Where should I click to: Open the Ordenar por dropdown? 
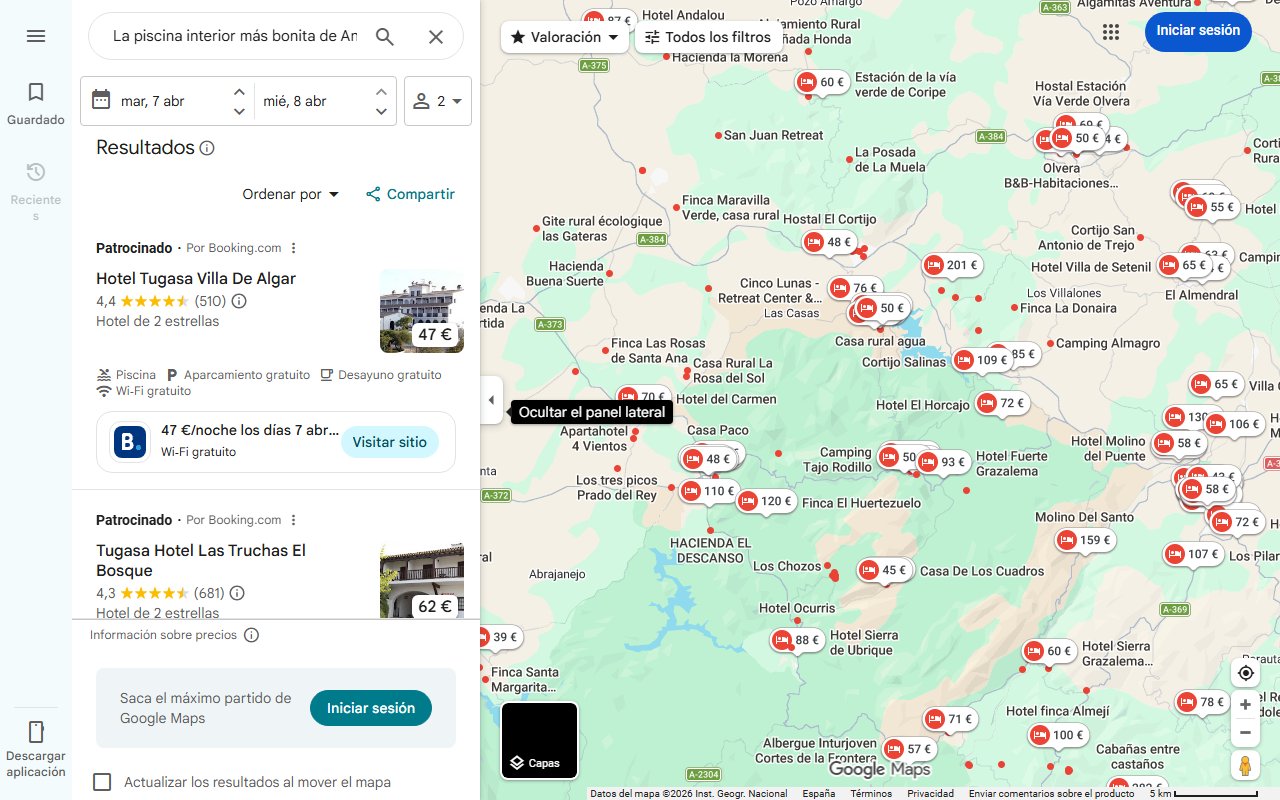coord(290,194)
